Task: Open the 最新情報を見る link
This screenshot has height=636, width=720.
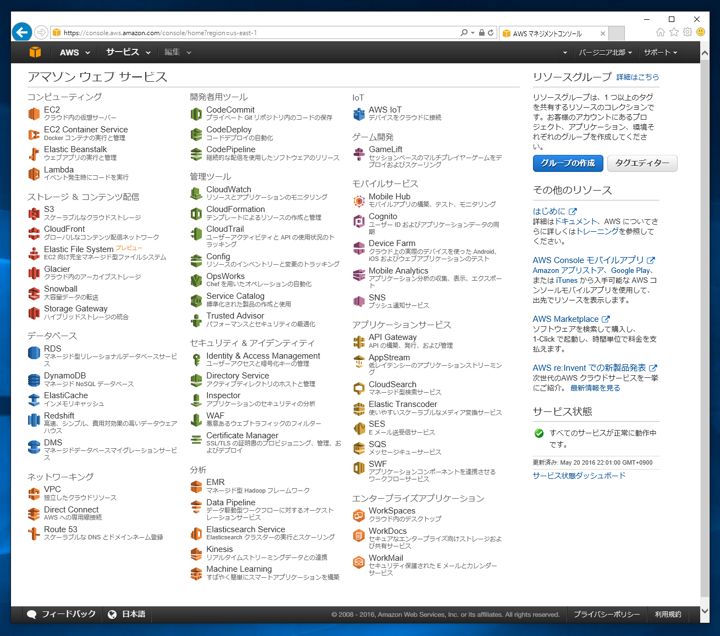Action: [595, 388]
